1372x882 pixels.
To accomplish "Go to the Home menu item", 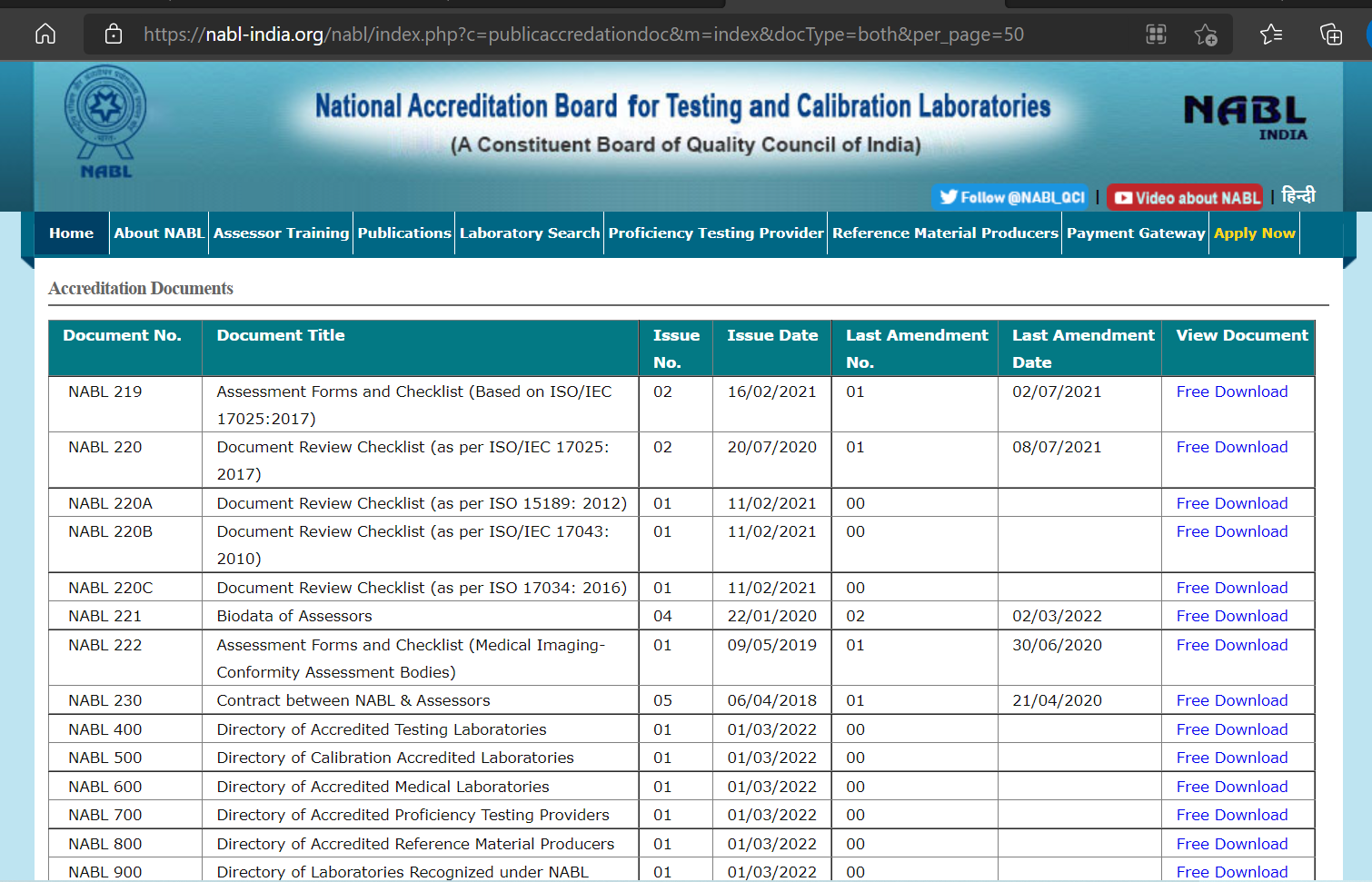I will click(x=72, y=233).
